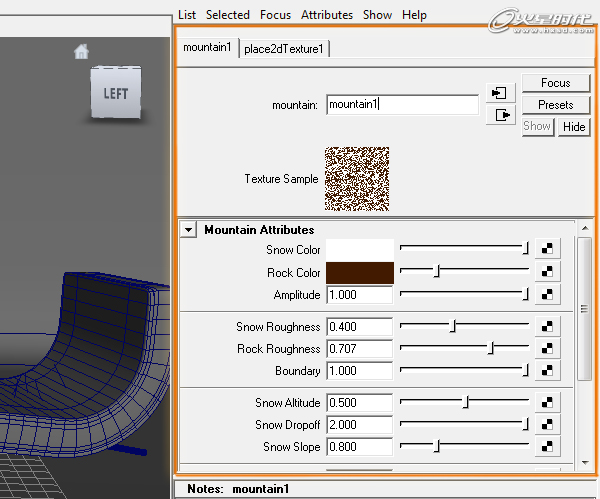This screenshot has width=600, height=499.
Task: Click the Snow Color slider handle
Action: coord(526,248)
